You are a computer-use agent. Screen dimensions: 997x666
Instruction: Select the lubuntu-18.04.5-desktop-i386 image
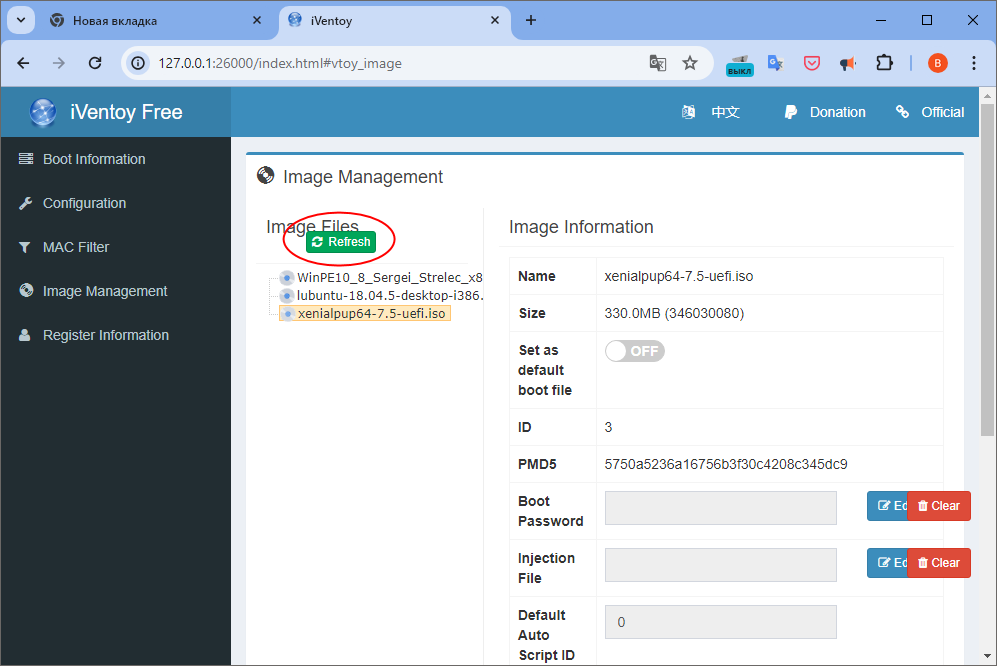pos(390,295)
